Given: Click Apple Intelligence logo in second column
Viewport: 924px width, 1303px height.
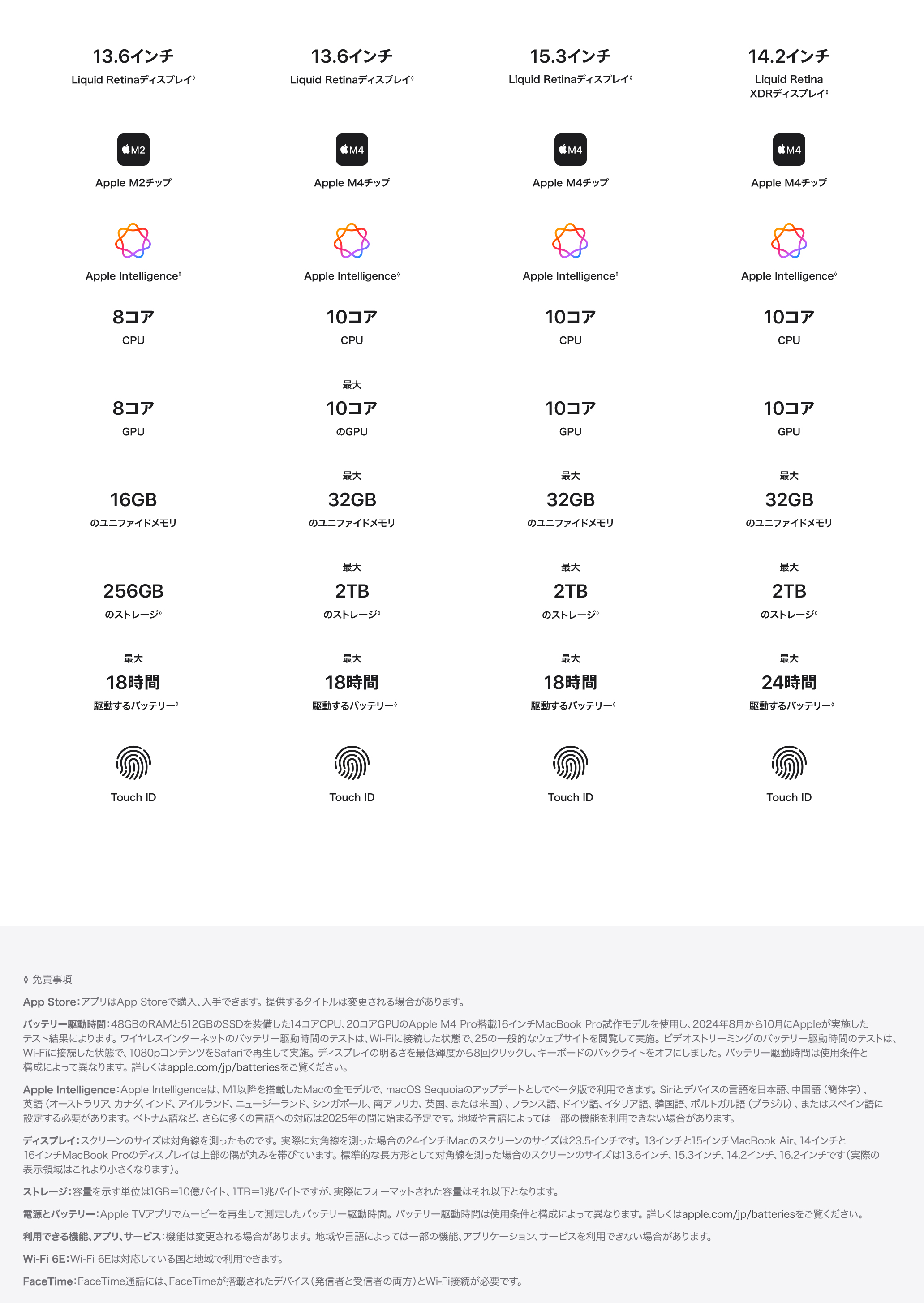Looking at the screenshot, I should (x=352, y=241).
